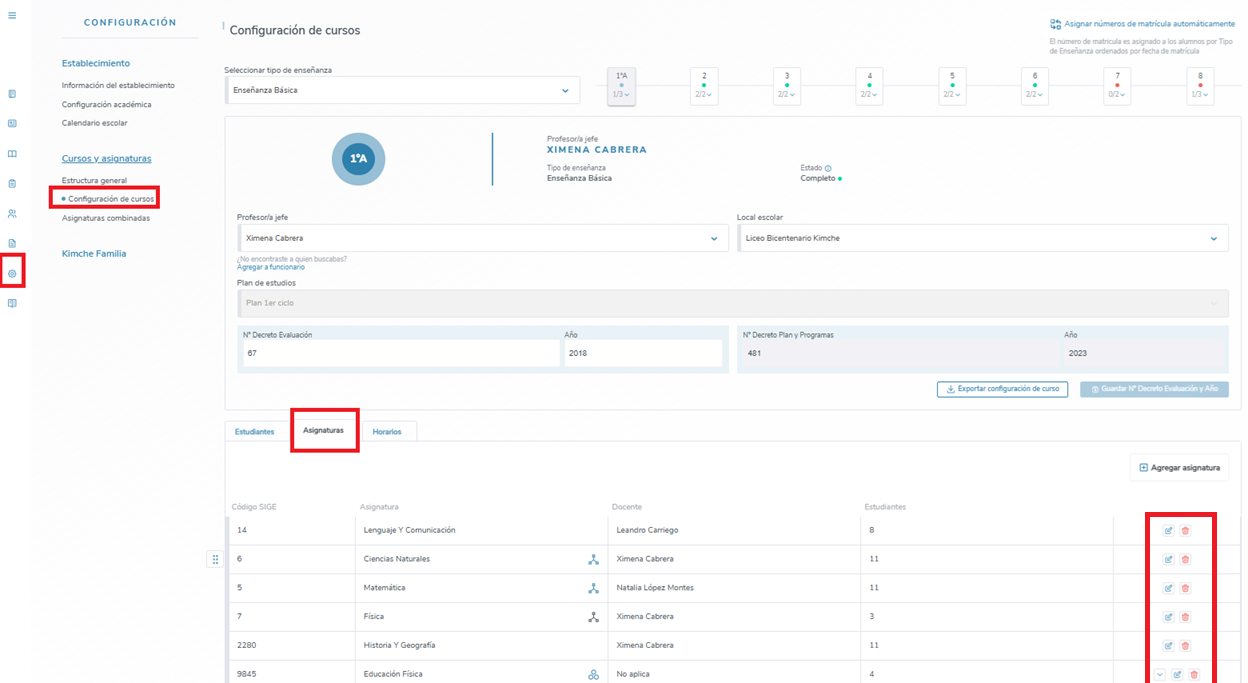Delete the Ciencias Naturales subject
This screenshot has width=1248, height=683.
1185,559
